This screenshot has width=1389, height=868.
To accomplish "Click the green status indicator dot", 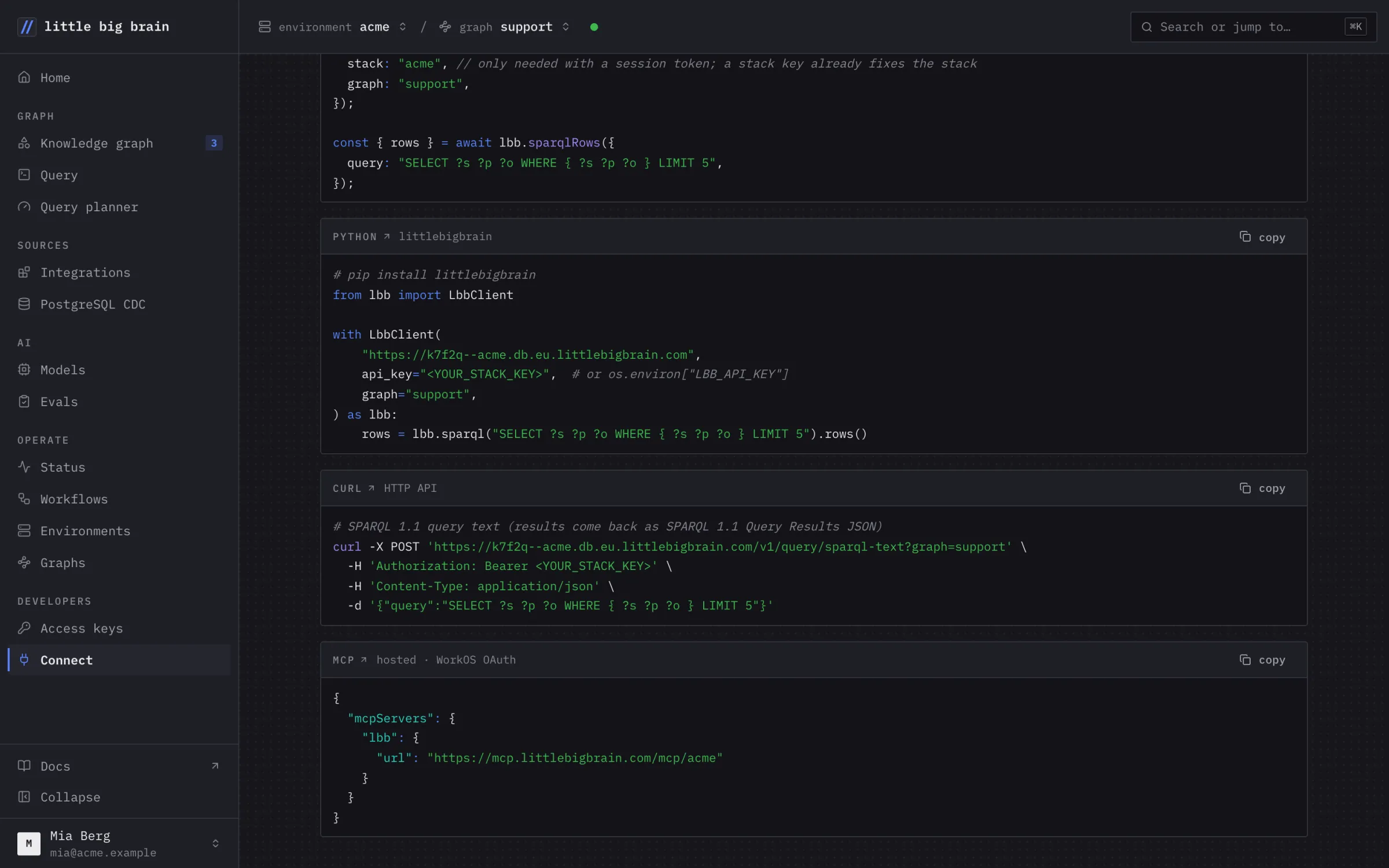I will point(594,27).
